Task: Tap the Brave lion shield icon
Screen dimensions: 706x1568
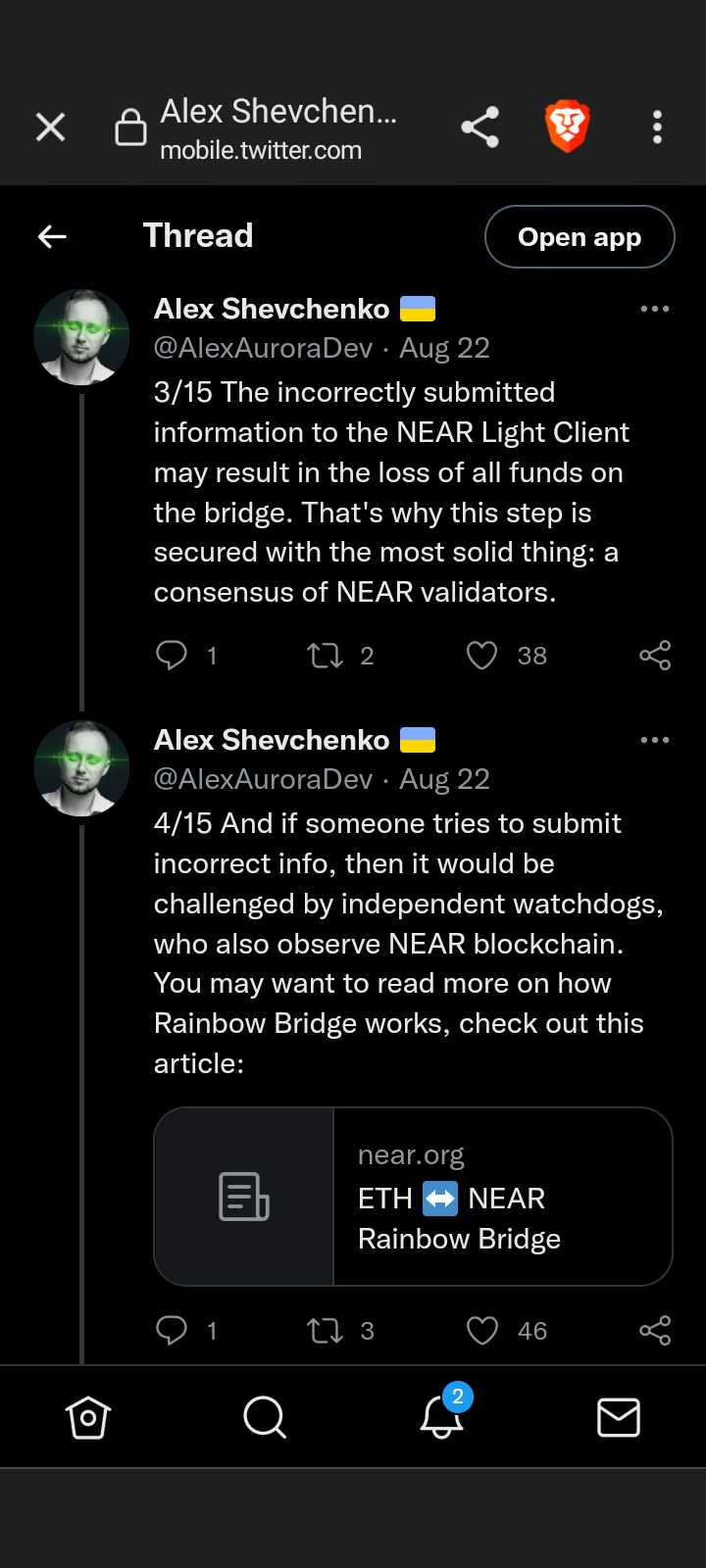Action: (x=567, y=127)
